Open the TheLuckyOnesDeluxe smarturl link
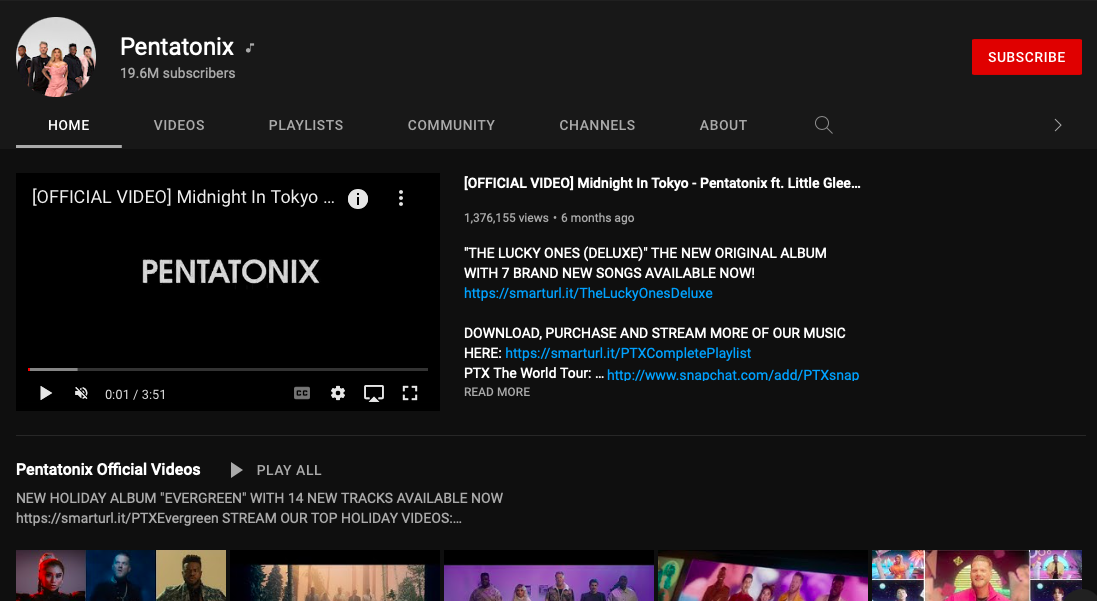 pos(588,293)
